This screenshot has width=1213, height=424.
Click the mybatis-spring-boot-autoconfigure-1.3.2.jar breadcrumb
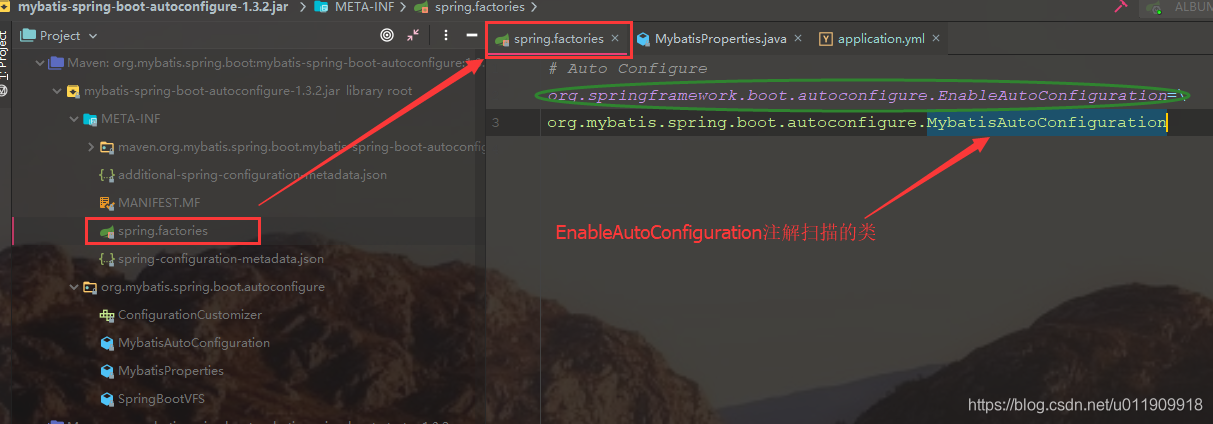(x=152, y=7)
